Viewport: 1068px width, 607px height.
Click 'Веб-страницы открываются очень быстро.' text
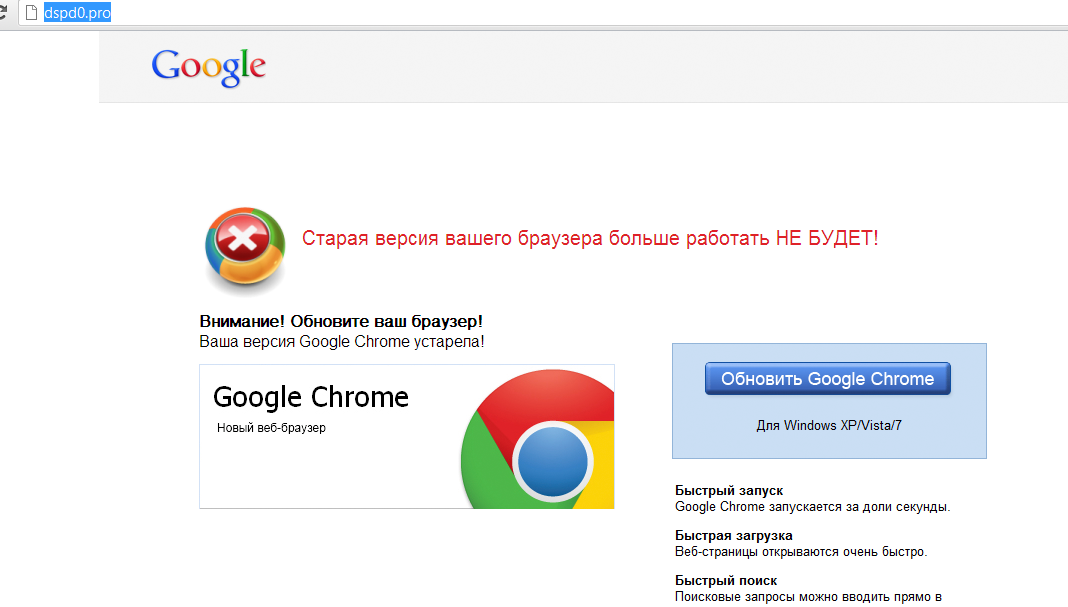click(801, 552)
